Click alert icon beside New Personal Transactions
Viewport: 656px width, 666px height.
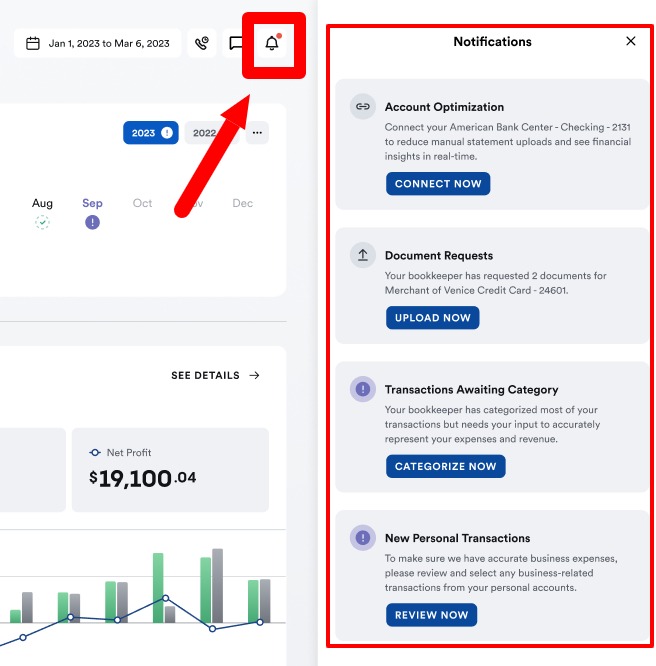click(x=362, y=537)
